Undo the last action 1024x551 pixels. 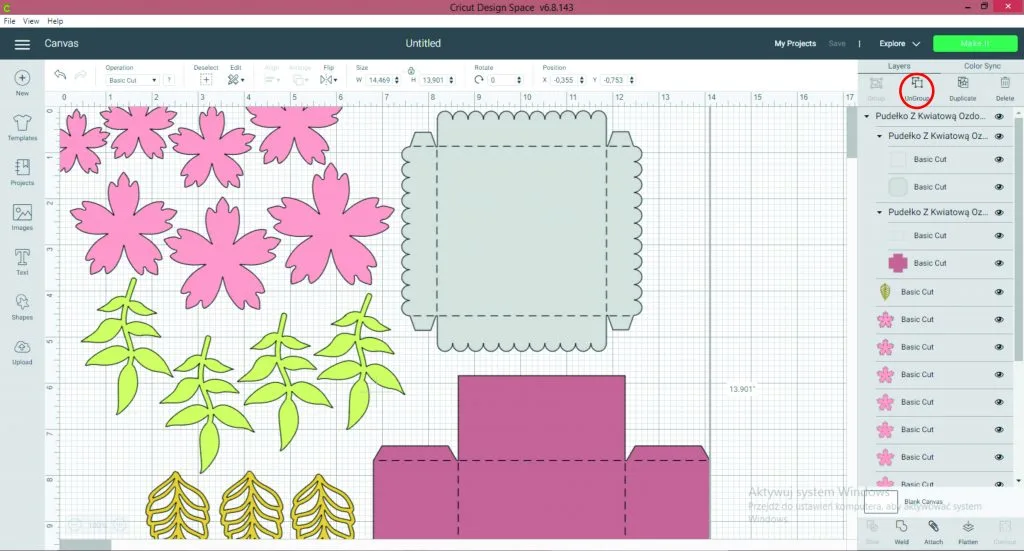pyautogui.click(x=60, y=75)
